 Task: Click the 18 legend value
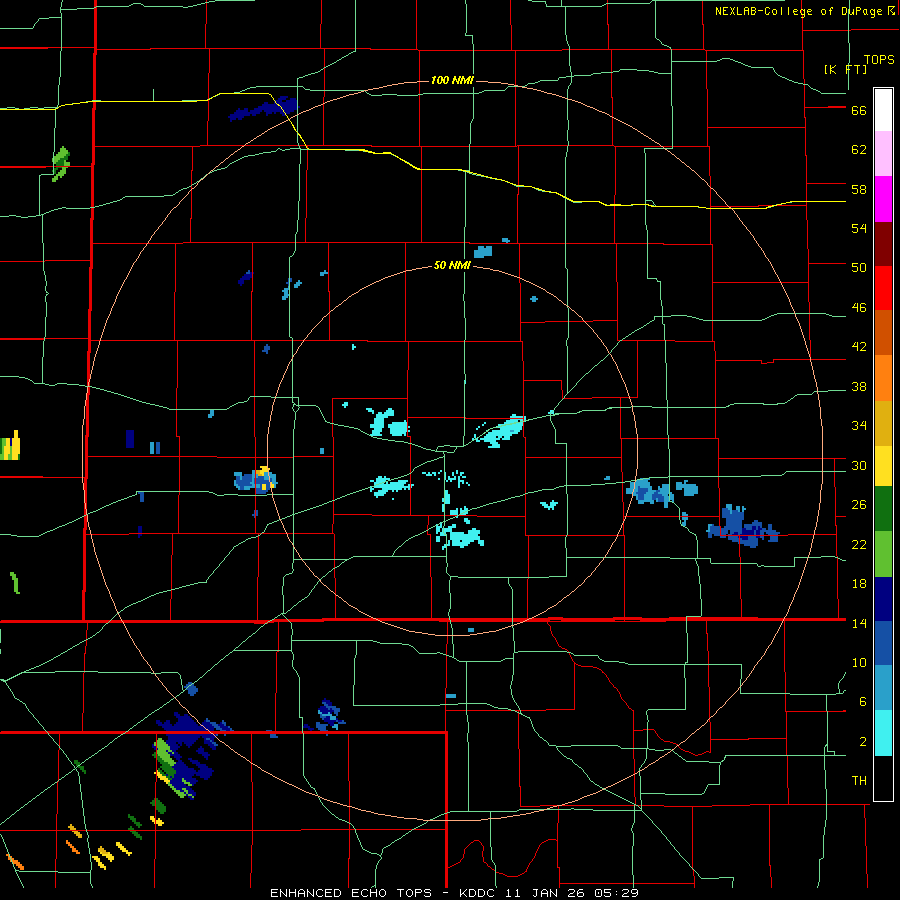coord(859,584)
